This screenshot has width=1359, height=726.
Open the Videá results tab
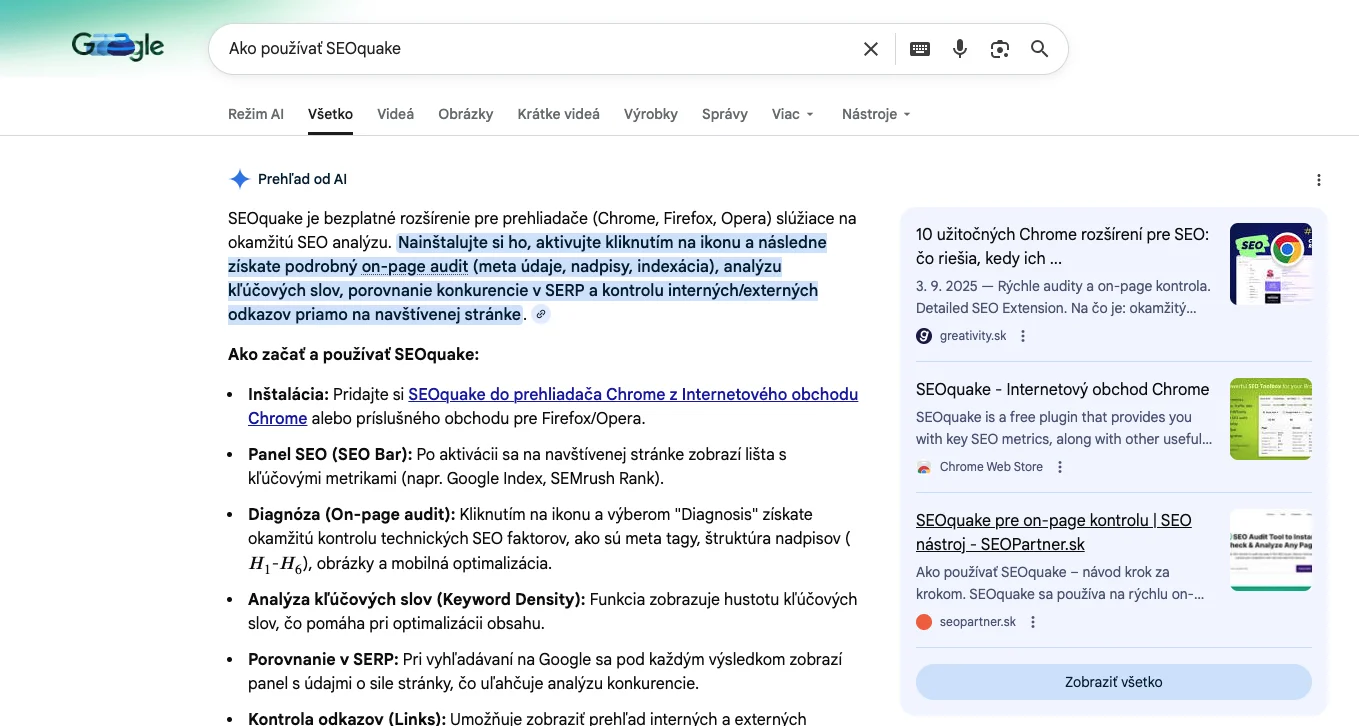click(395, 114)
